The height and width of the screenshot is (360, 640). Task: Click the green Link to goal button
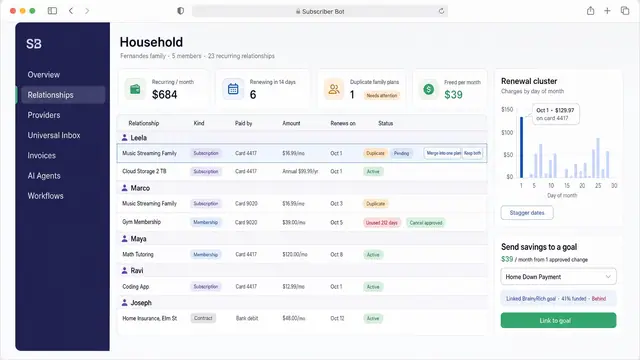558,320
